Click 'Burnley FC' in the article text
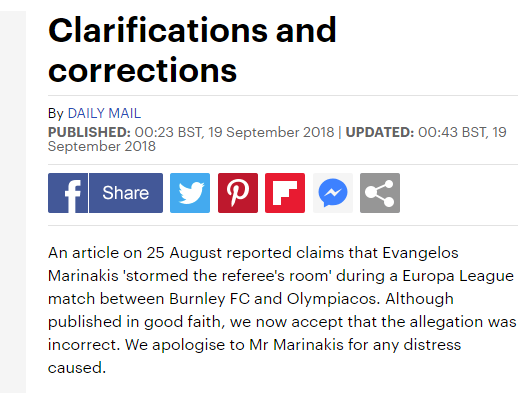531x393 pixels. point(209,299)
